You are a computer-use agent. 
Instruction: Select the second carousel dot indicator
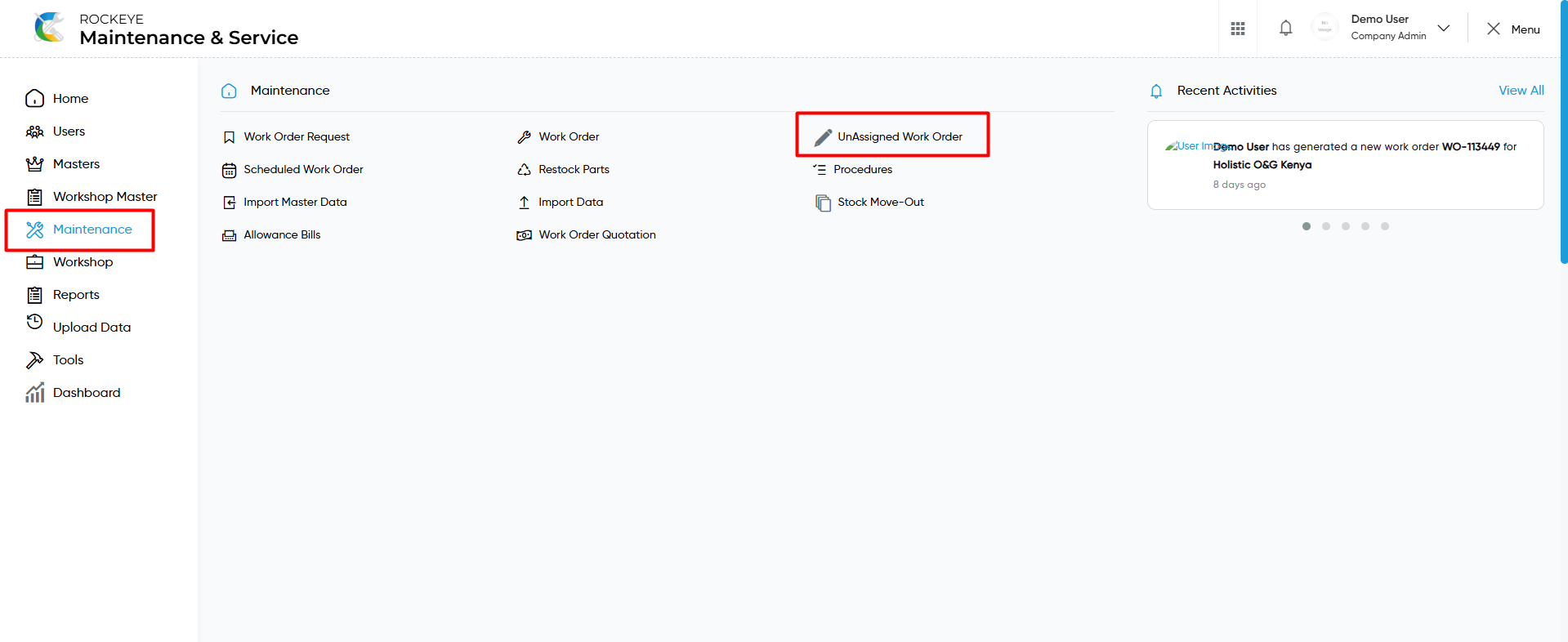click(1326, 226)
